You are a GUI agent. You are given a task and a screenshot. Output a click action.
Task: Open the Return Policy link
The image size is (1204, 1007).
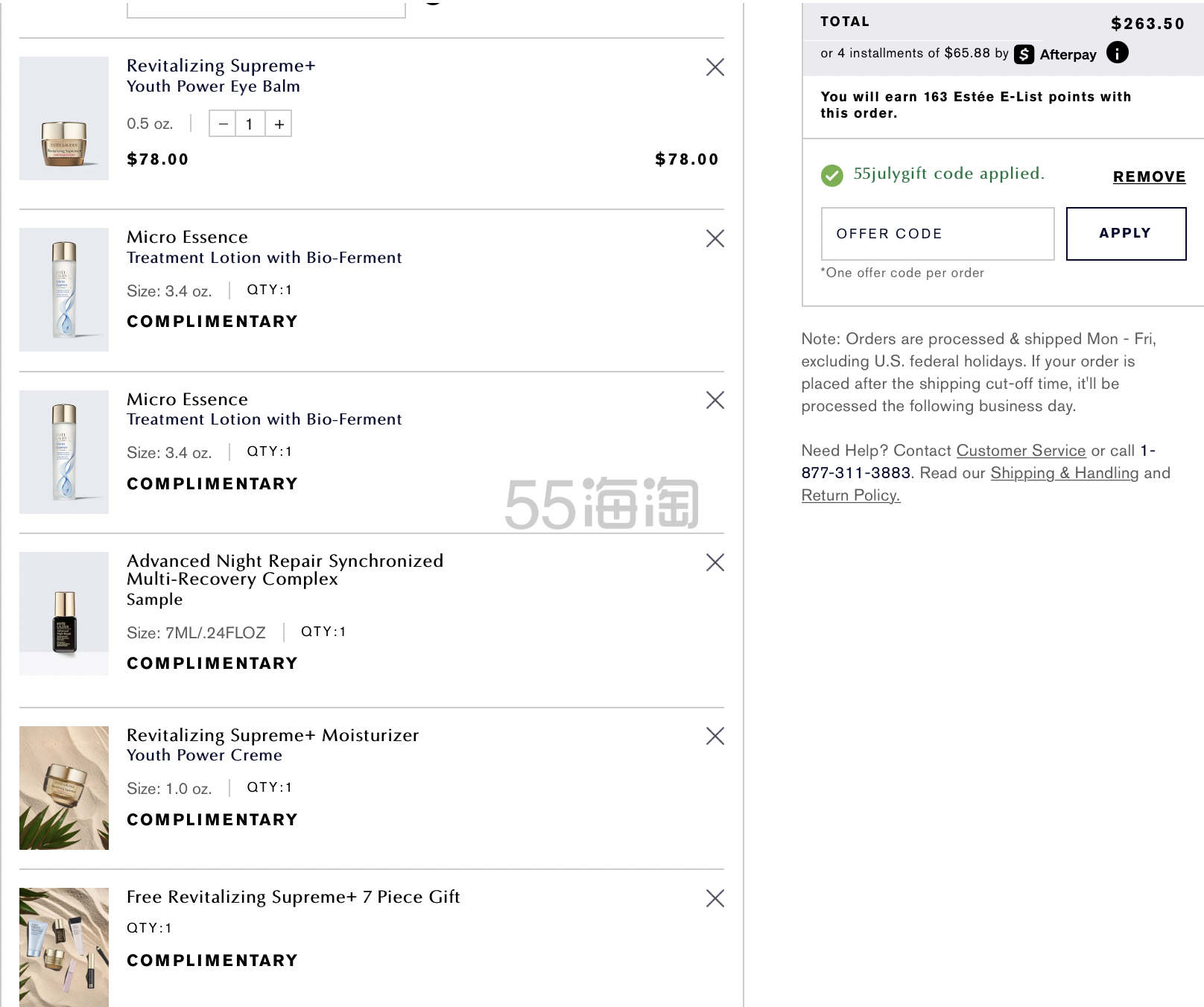850,495
